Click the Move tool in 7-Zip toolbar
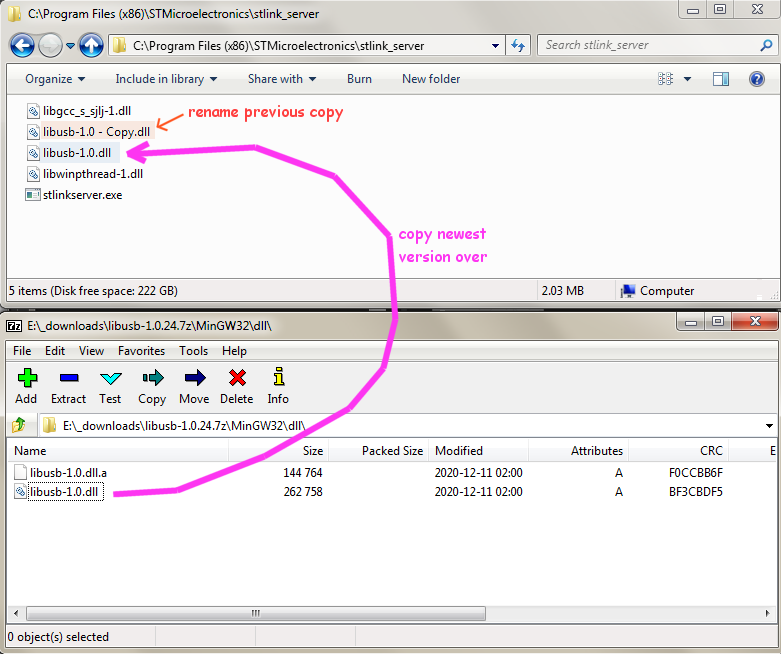The image size is (781, 654). tap(194, 386)
